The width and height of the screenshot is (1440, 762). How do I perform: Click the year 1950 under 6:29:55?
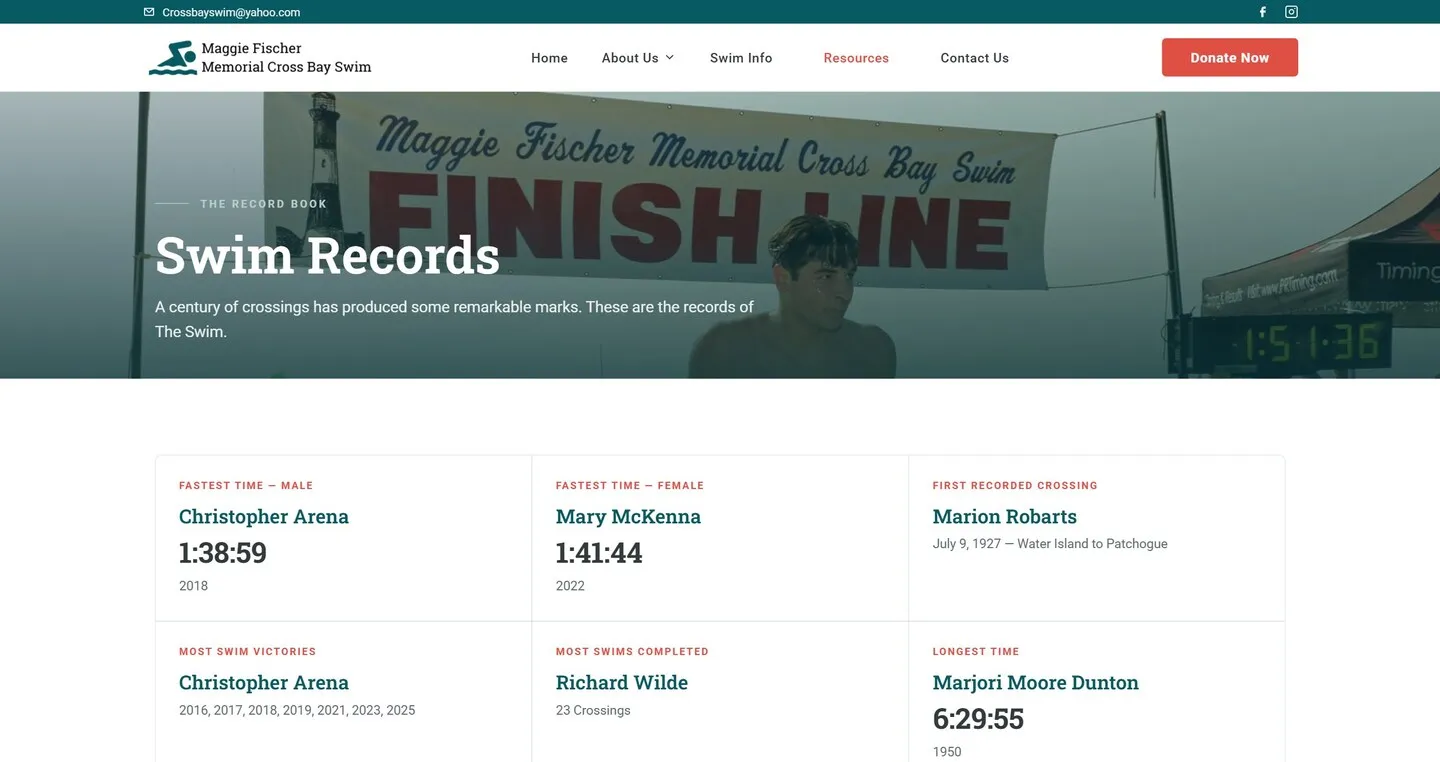(947, 752)
